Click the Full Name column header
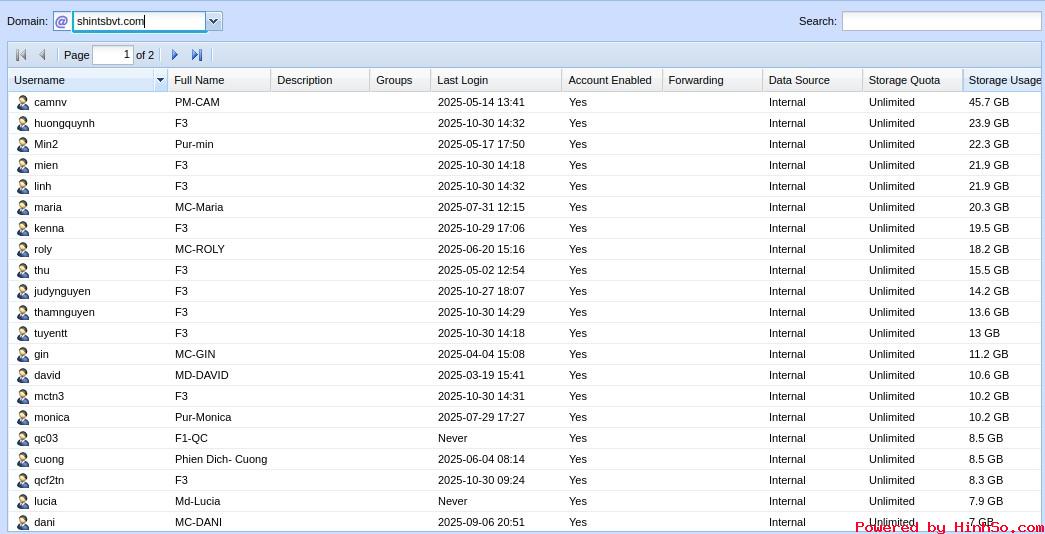1045x534 pixels. tap(218, 80)
